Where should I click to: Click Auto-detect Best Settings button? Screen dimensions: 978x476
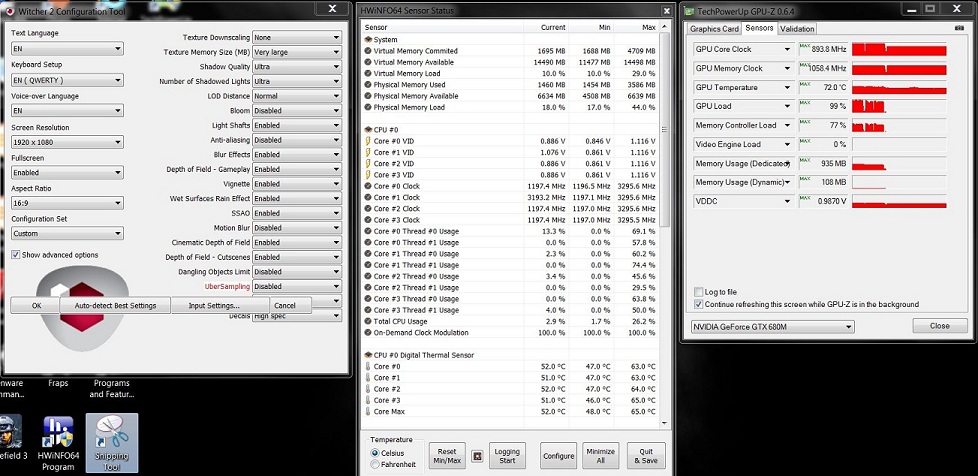pyautogui.click(x=115, y=306)
